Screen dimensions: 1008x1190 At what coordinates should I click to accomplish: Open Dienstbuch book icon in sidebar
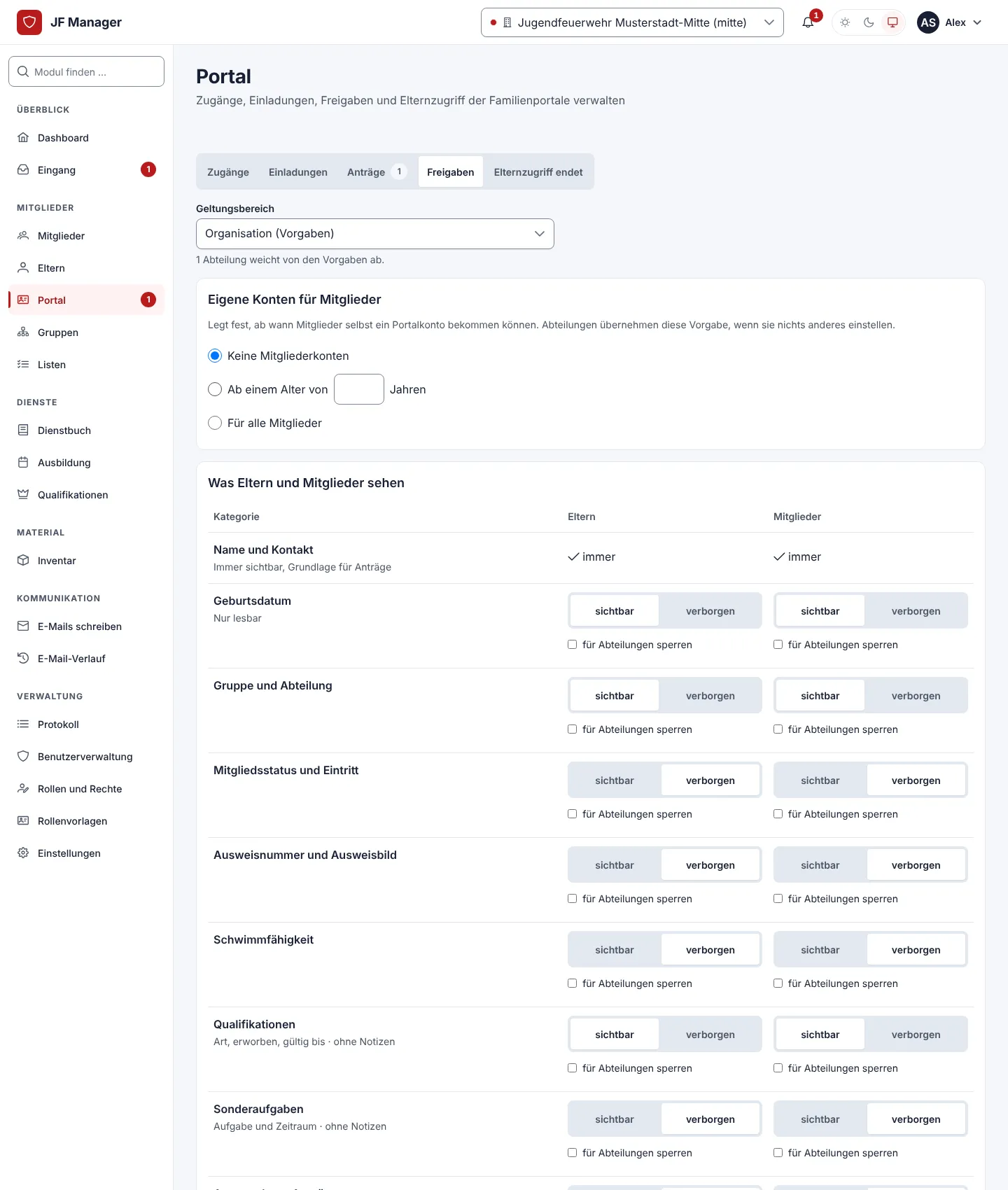(23, 430)
